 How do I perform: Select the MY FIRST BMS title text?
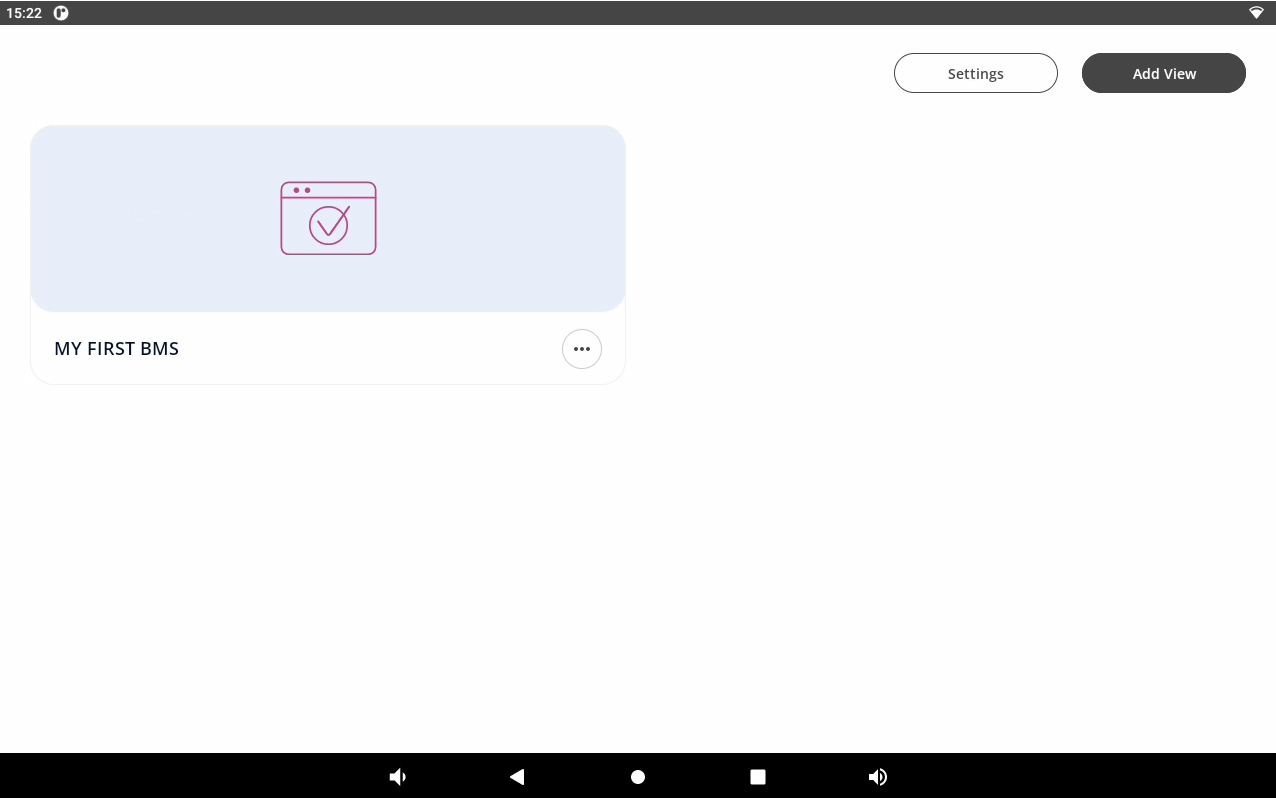117,349
